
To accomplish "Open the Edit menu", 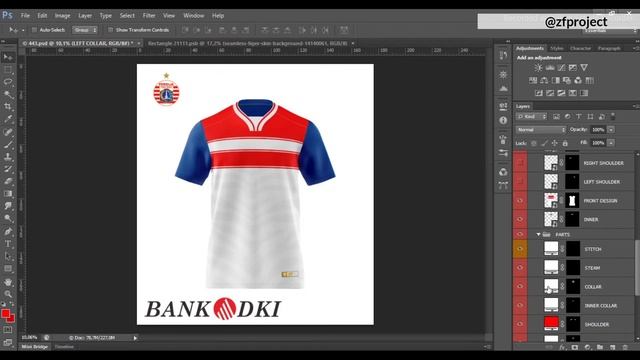I will pyautogui.click(x=42, y=16).
